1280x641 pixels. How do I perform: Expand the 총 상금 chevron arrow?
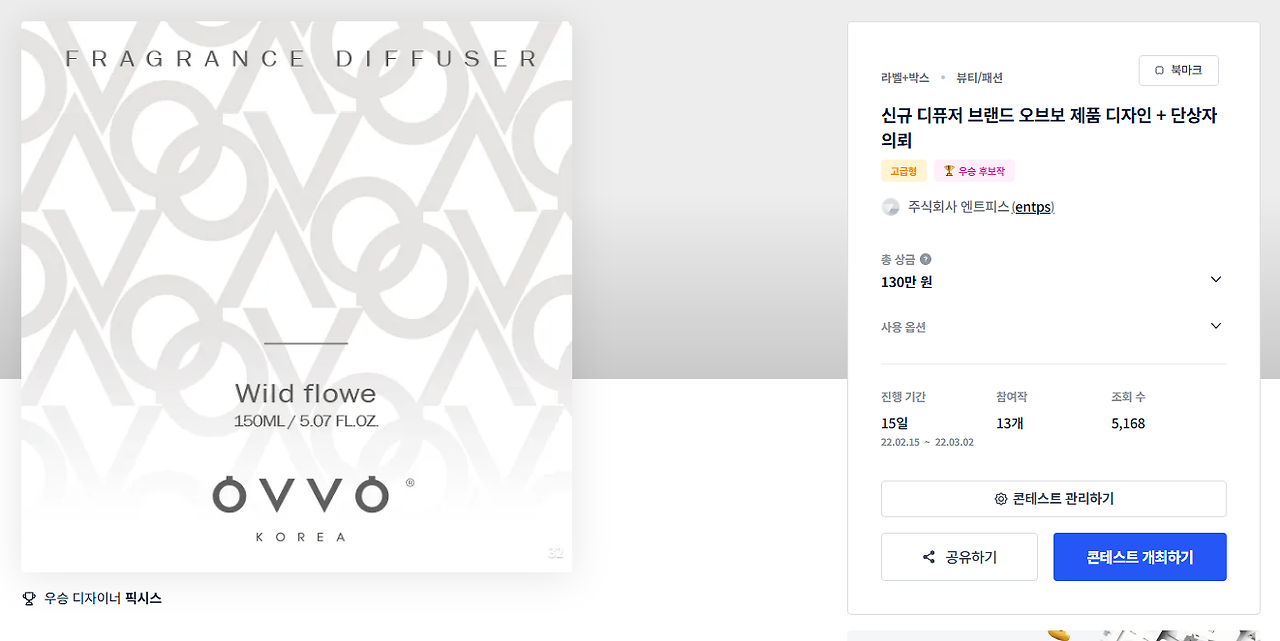pos(1216,279)
